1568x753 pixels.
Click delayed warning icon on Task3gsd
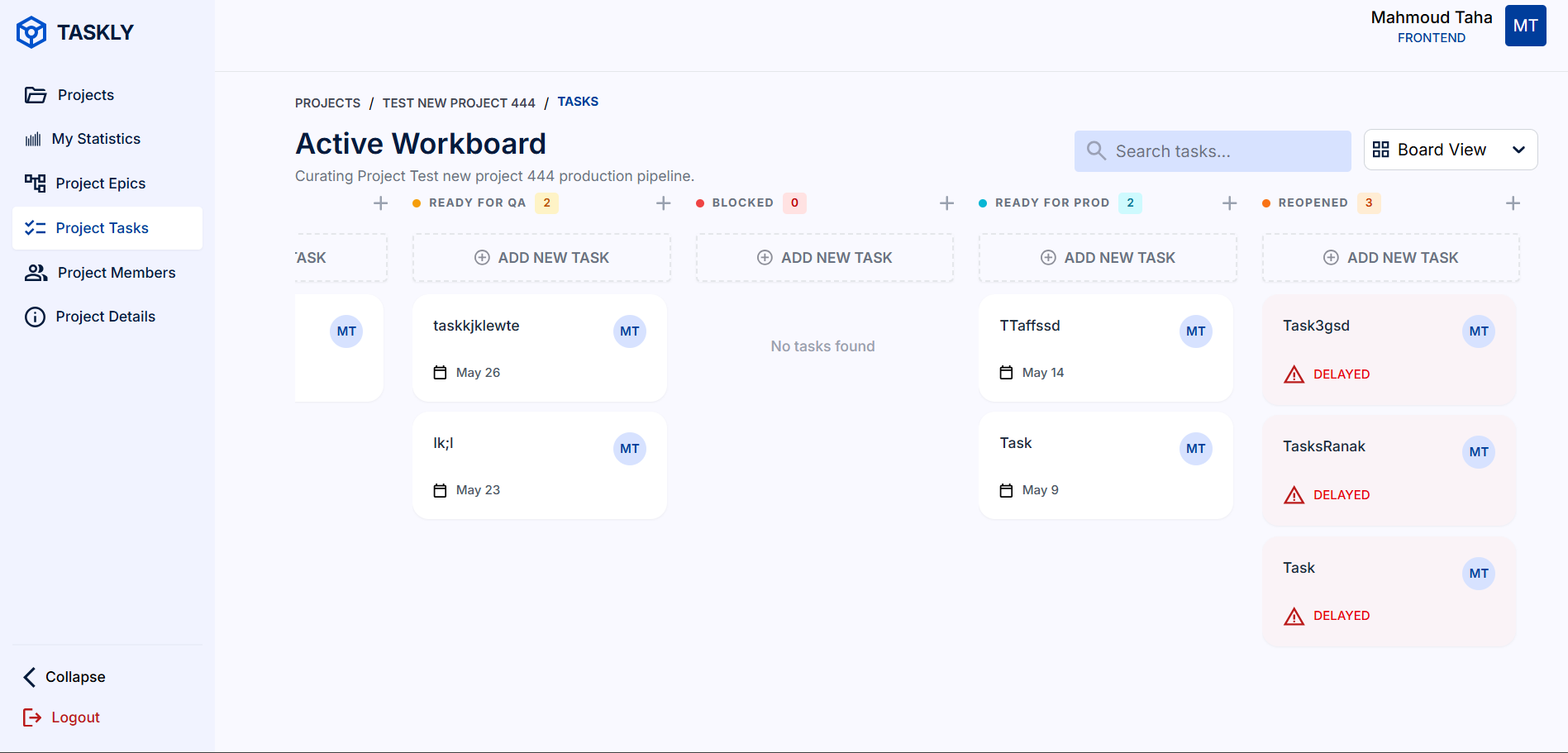pos(1294,374)
